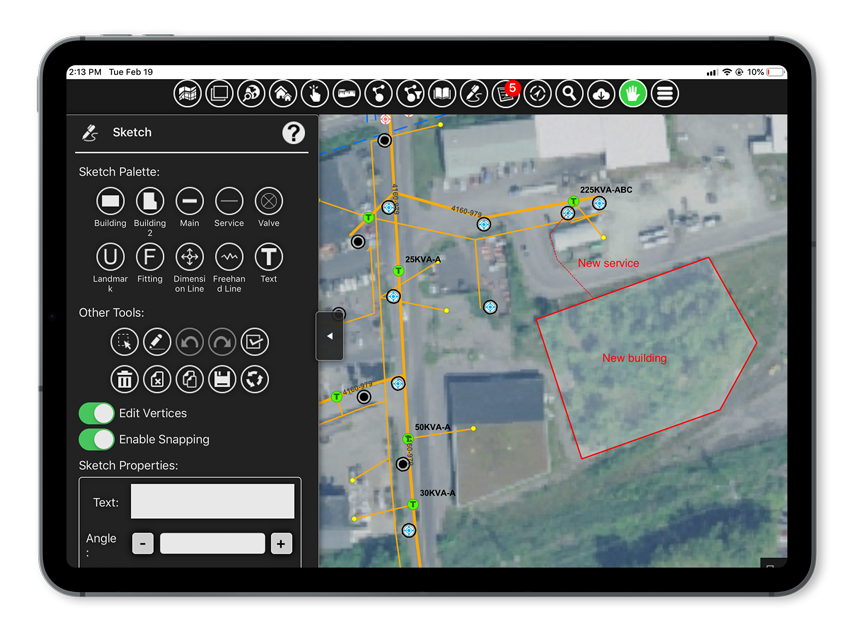
Task: Collapse the Sketch panel with arrow tab
Action: 329,336
